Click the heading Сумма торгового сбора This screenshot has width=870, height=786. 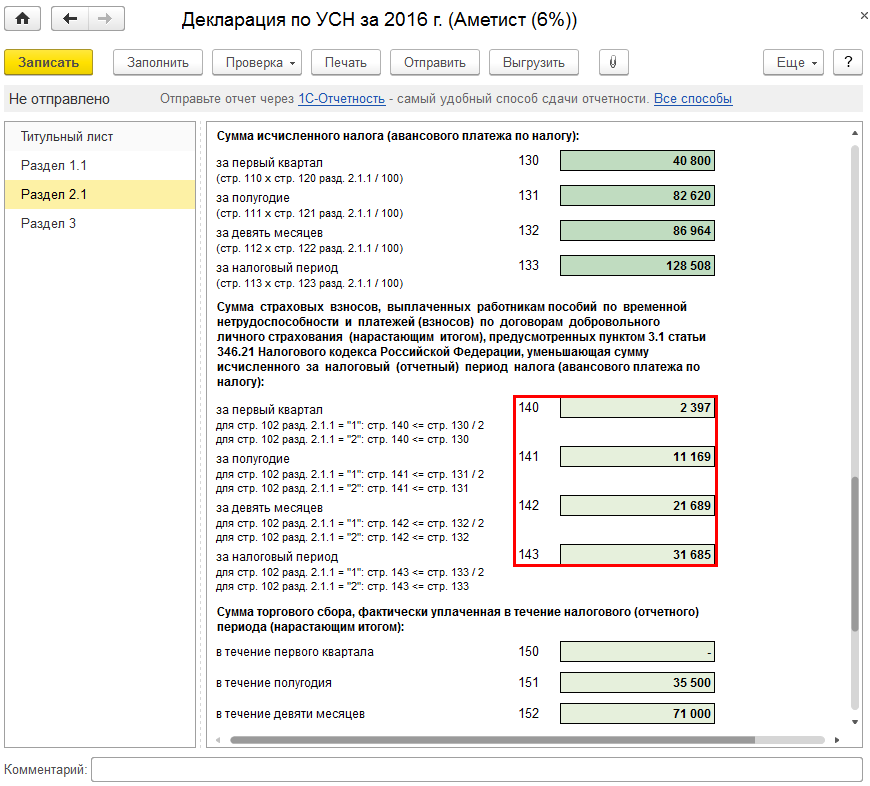pos(458,620)
